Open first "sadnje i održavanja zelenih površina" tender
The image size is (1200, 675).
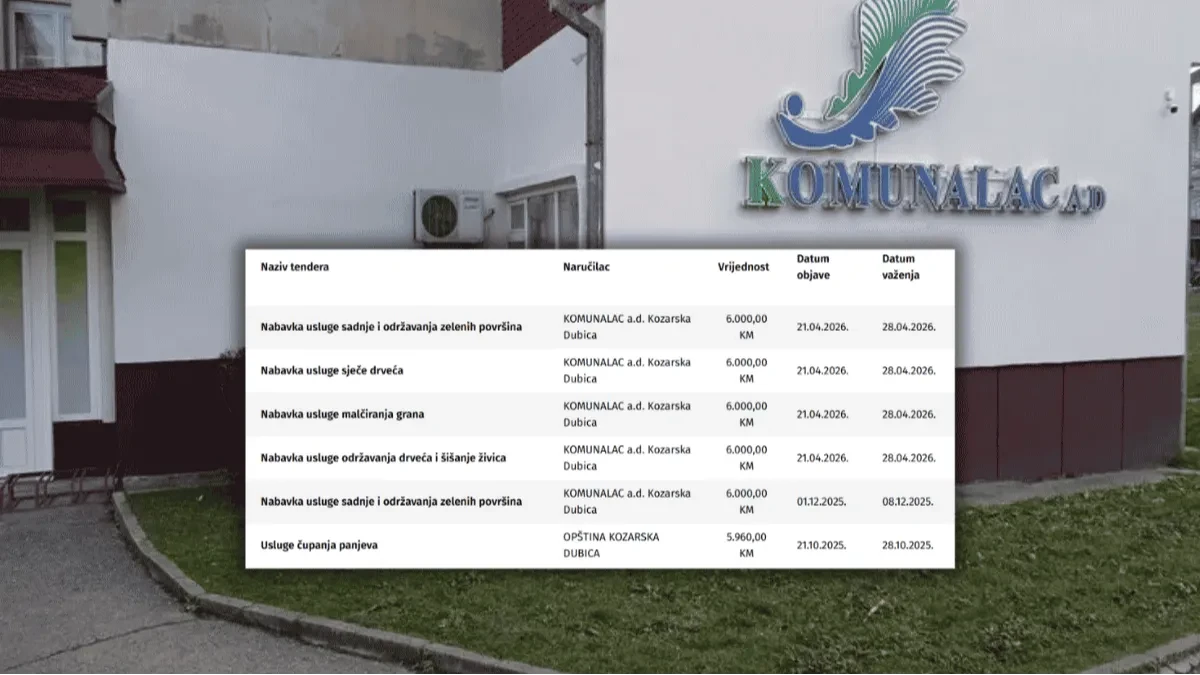tap(391, 326)
